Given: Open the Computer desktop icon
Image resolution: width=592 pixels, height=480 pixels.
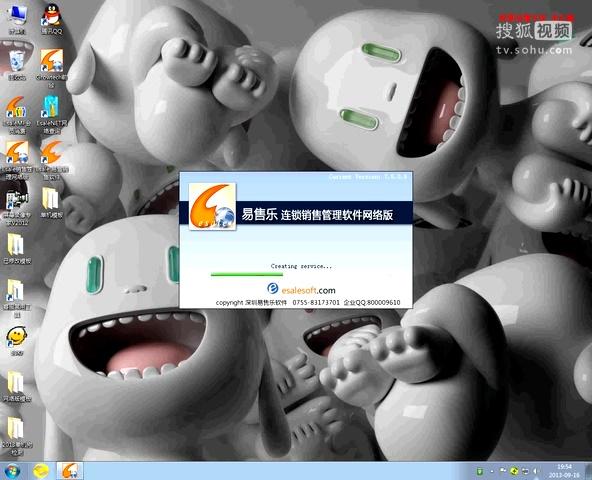Looking at the screenshot, I should 17,19.
